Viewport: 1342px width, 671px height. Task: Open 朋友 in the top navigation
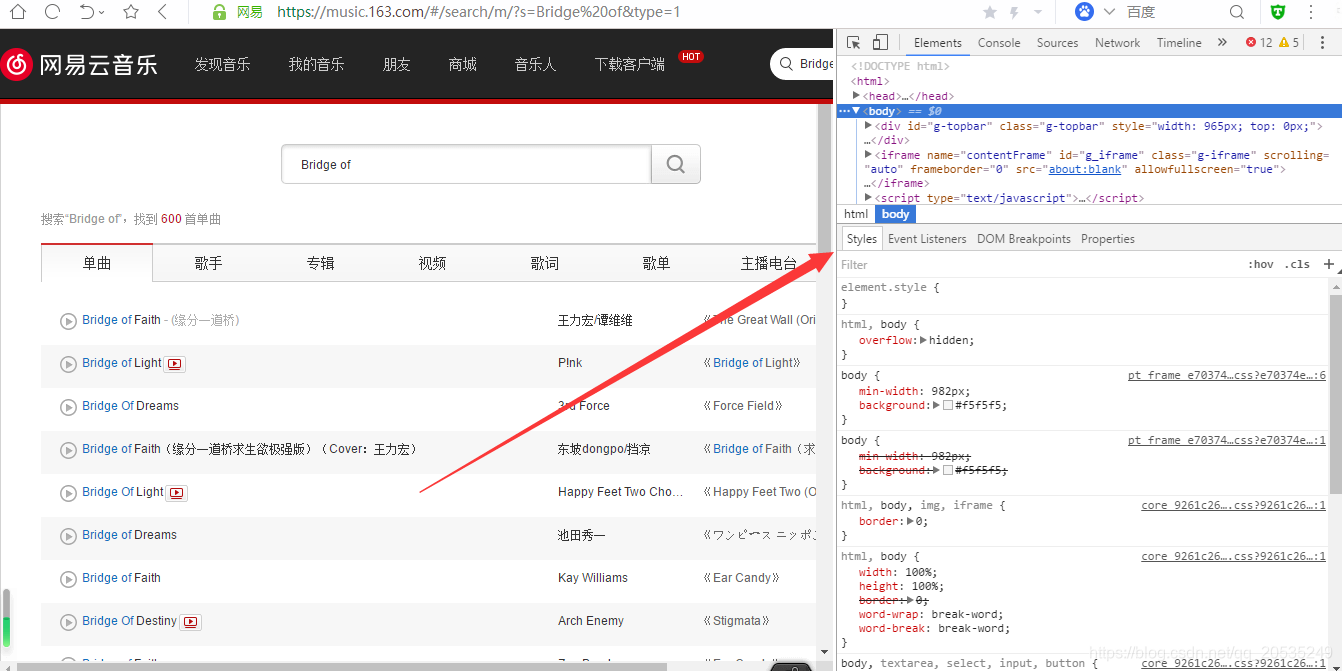[396, 64]
